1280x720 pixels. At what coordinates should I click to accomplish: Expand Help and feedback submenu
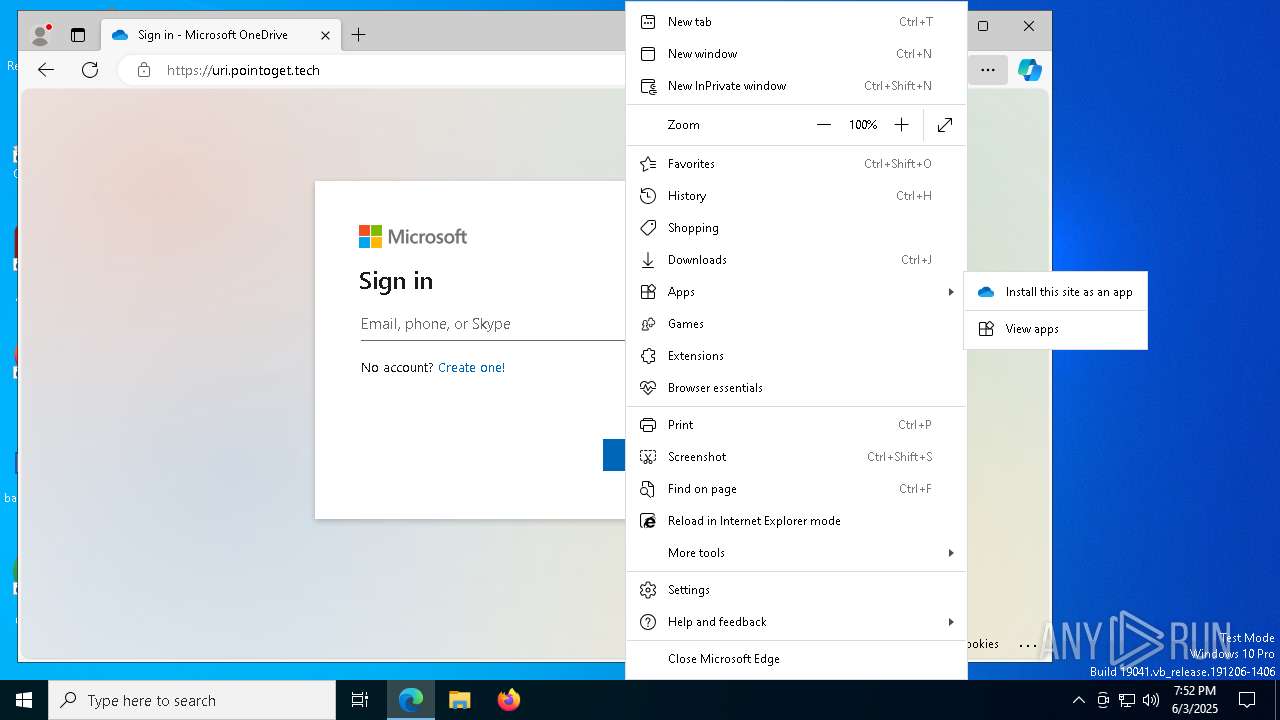[x=796, y=622]
